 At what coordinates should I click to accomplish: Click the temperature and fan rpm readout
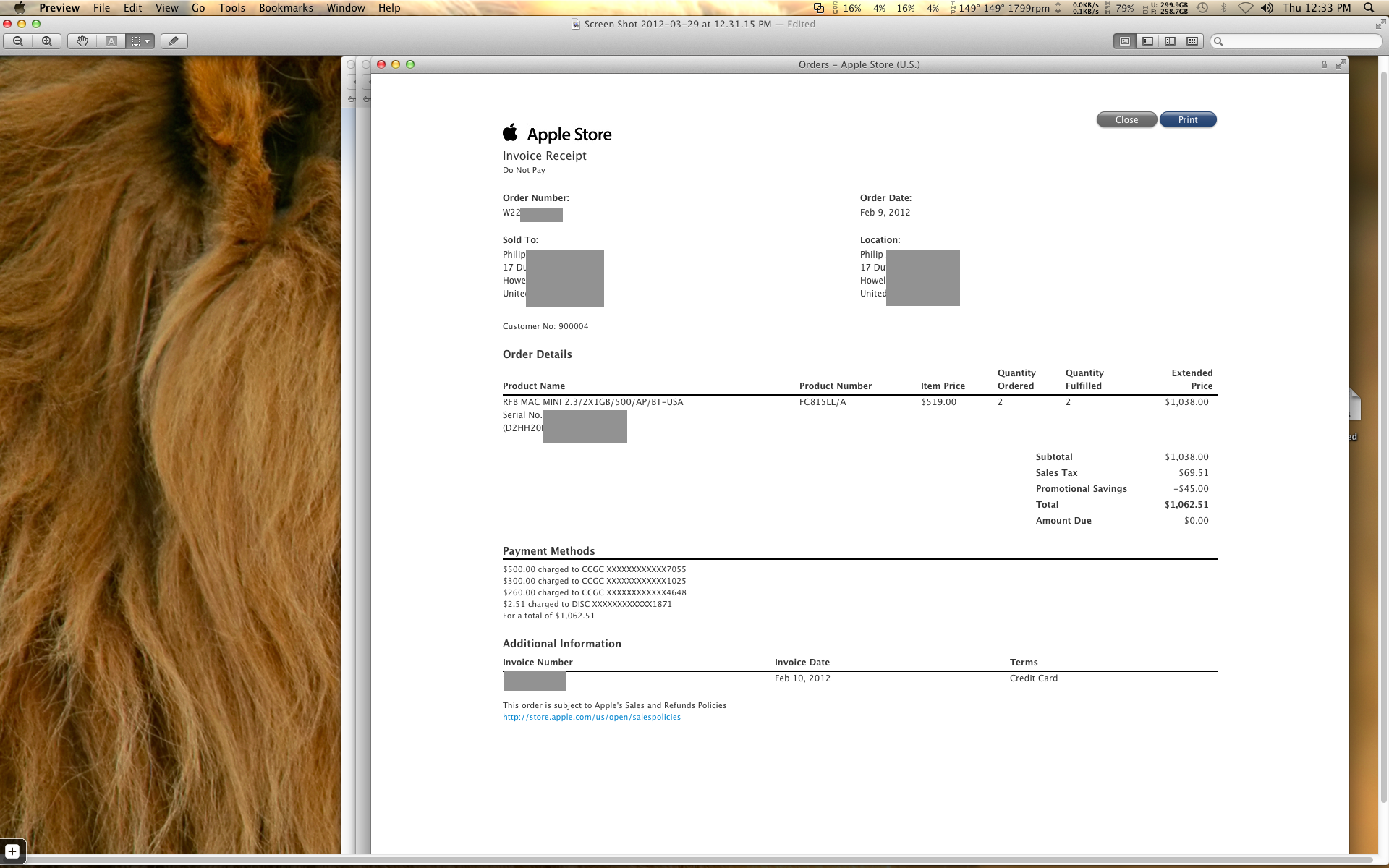pyautogui.click(x=999, y=8)
